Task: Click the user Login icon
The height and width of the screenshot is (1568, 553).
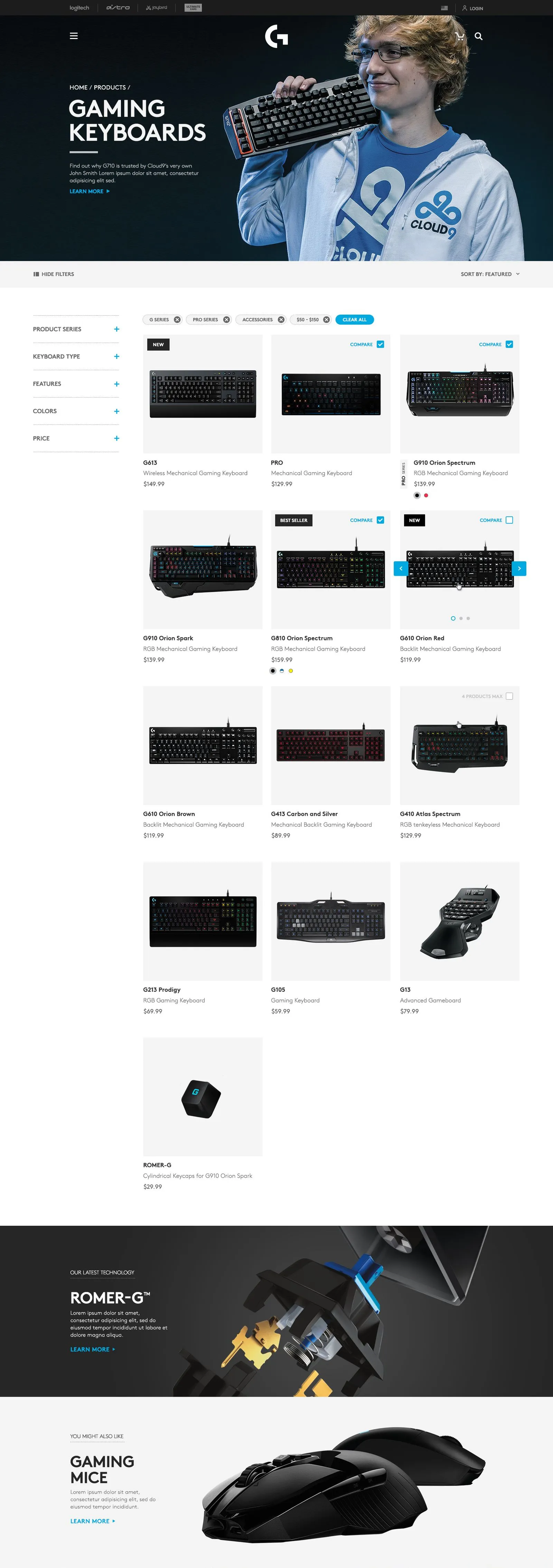Action: [x=464, y=8]
